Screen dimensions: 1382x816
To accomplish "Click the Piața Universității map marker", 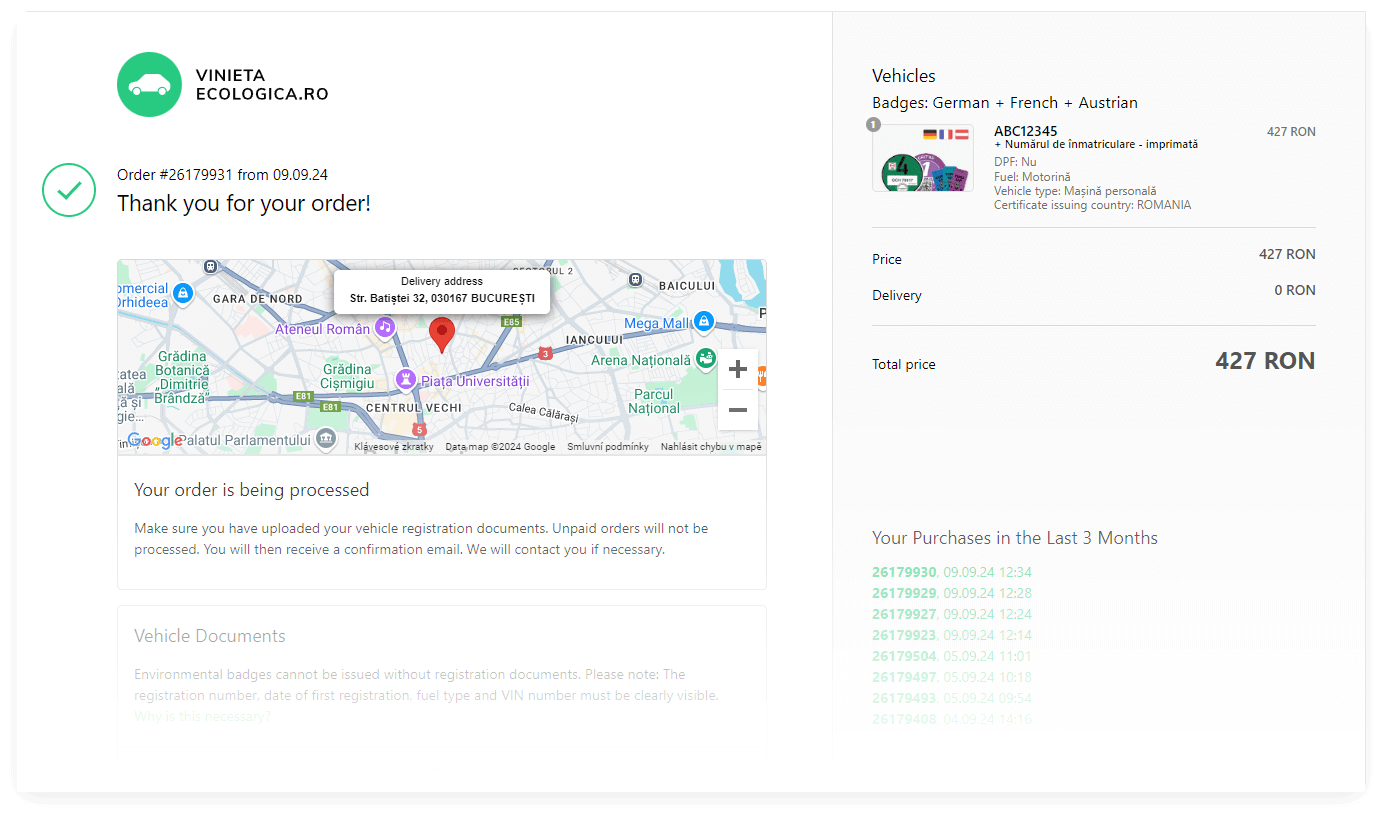I will [405, 380].
